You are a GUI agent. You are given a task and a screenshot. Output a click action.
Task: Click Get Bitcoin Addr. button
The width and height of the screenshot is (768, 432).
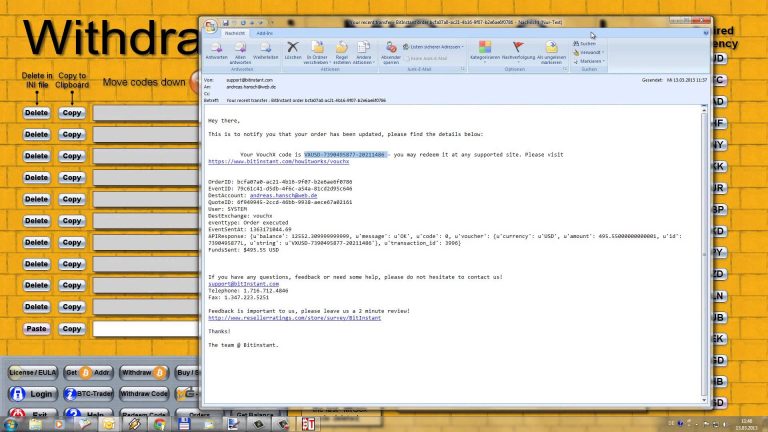coord(88,373)
